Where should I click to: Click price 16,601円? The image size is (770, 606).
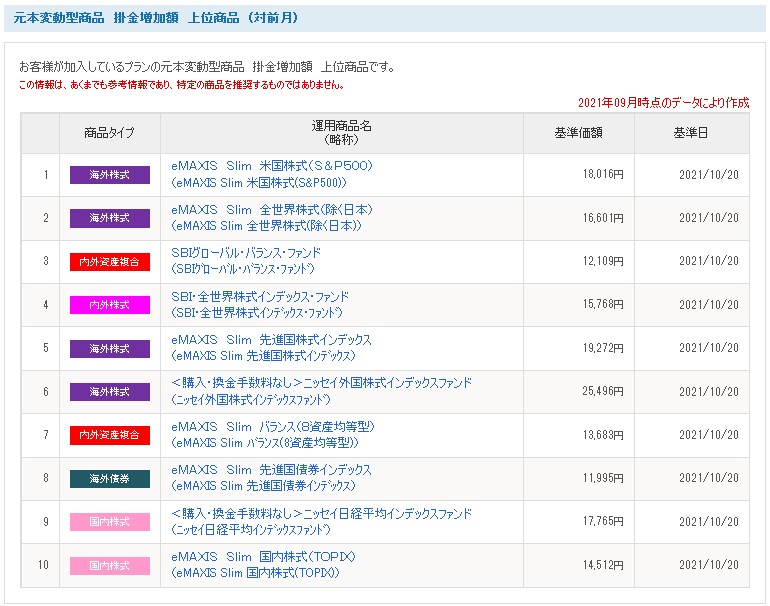coord(603,218)
